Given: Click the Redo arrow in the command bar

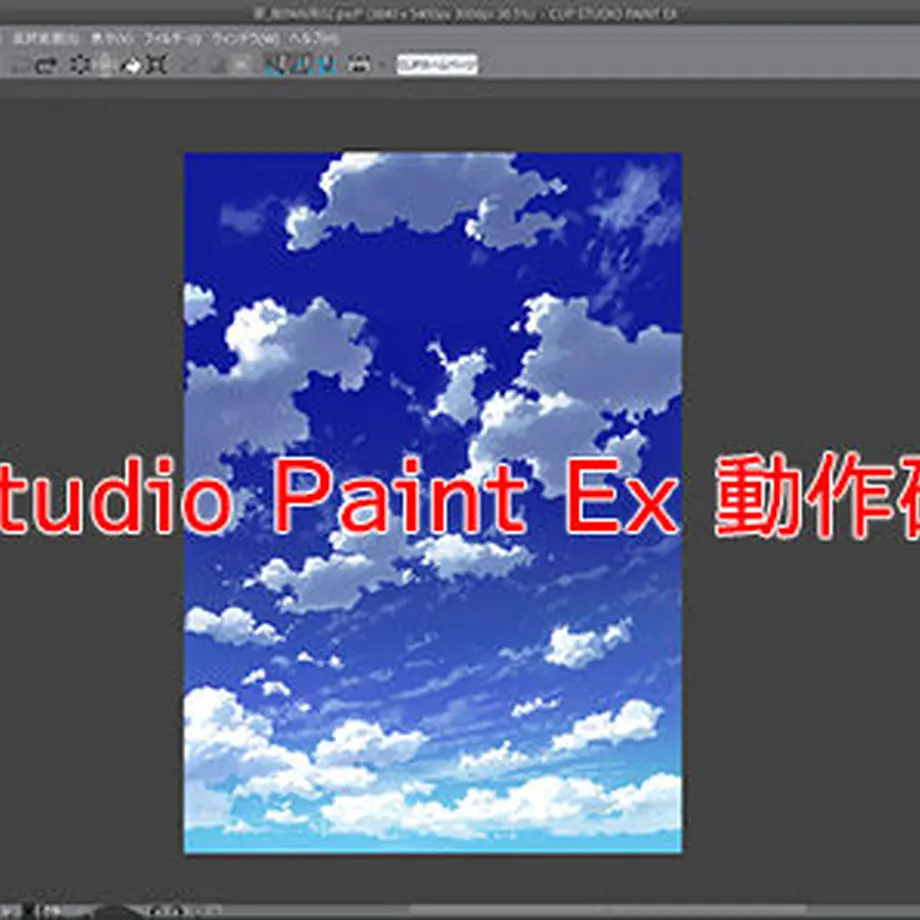Looking at the screenshot, I should (x=46, y=65).
